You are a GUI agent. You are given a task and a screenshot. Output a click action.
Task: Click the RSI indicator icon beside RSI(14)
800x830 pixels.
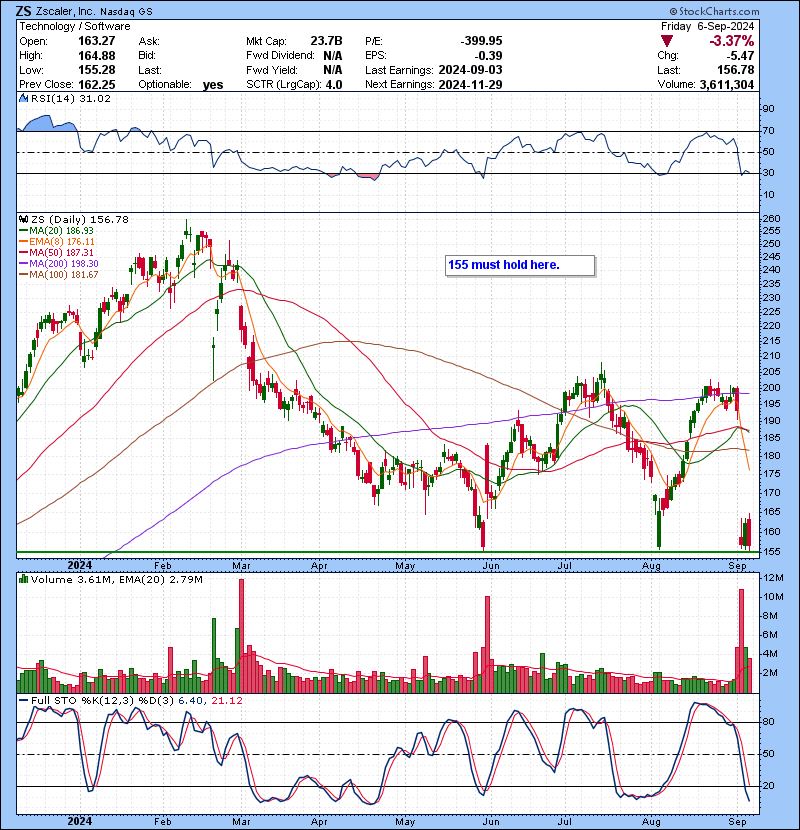(23, 98)
